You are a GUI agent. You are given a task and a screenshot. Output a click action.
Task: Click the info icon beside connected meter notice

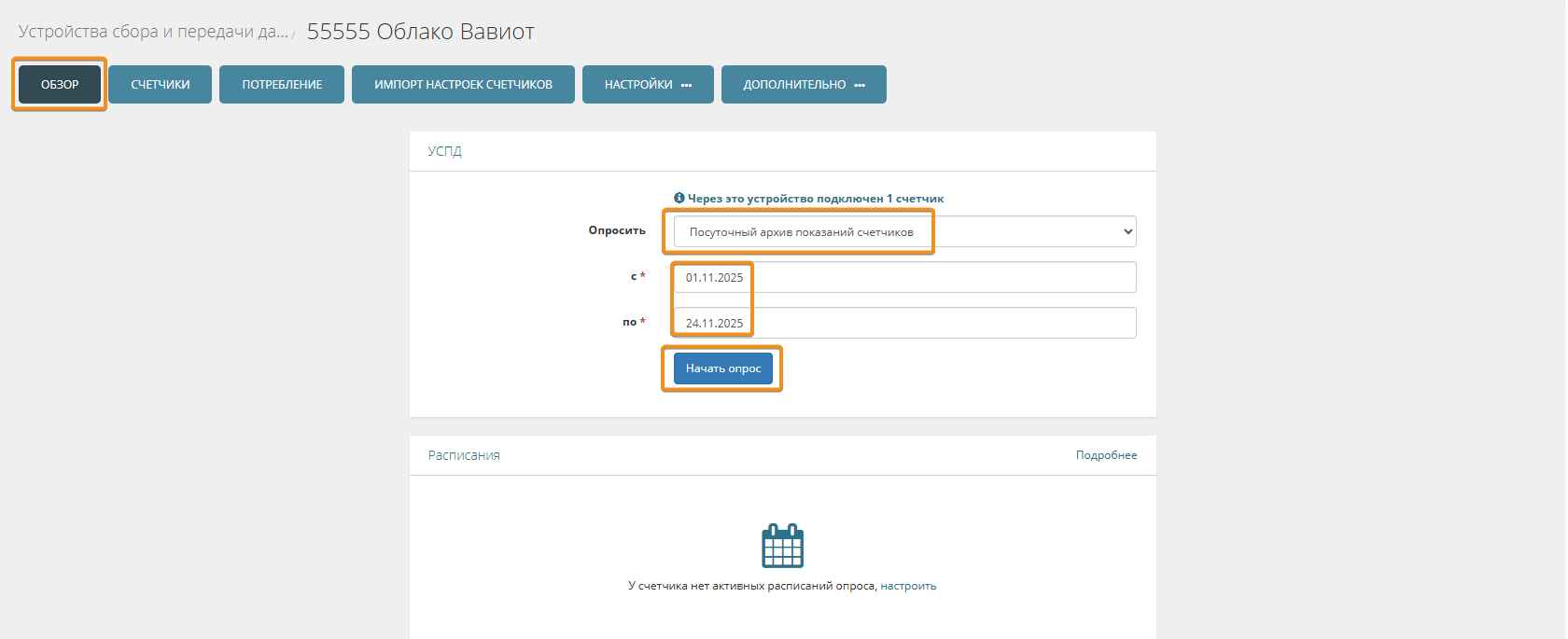679,198
